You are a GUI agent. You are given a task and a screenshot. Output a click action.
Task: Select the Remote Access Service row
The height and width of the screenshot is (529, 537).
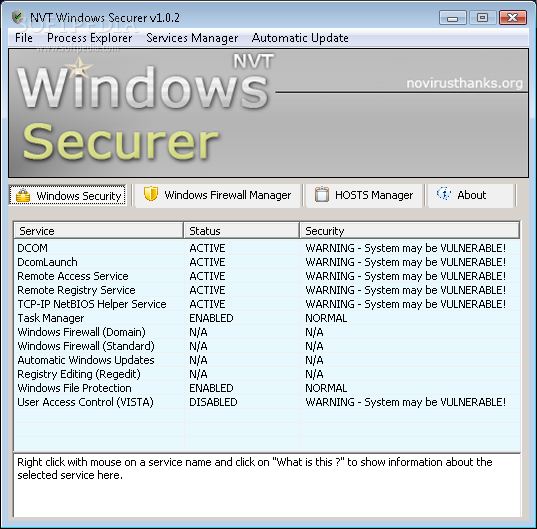[267, 276]
